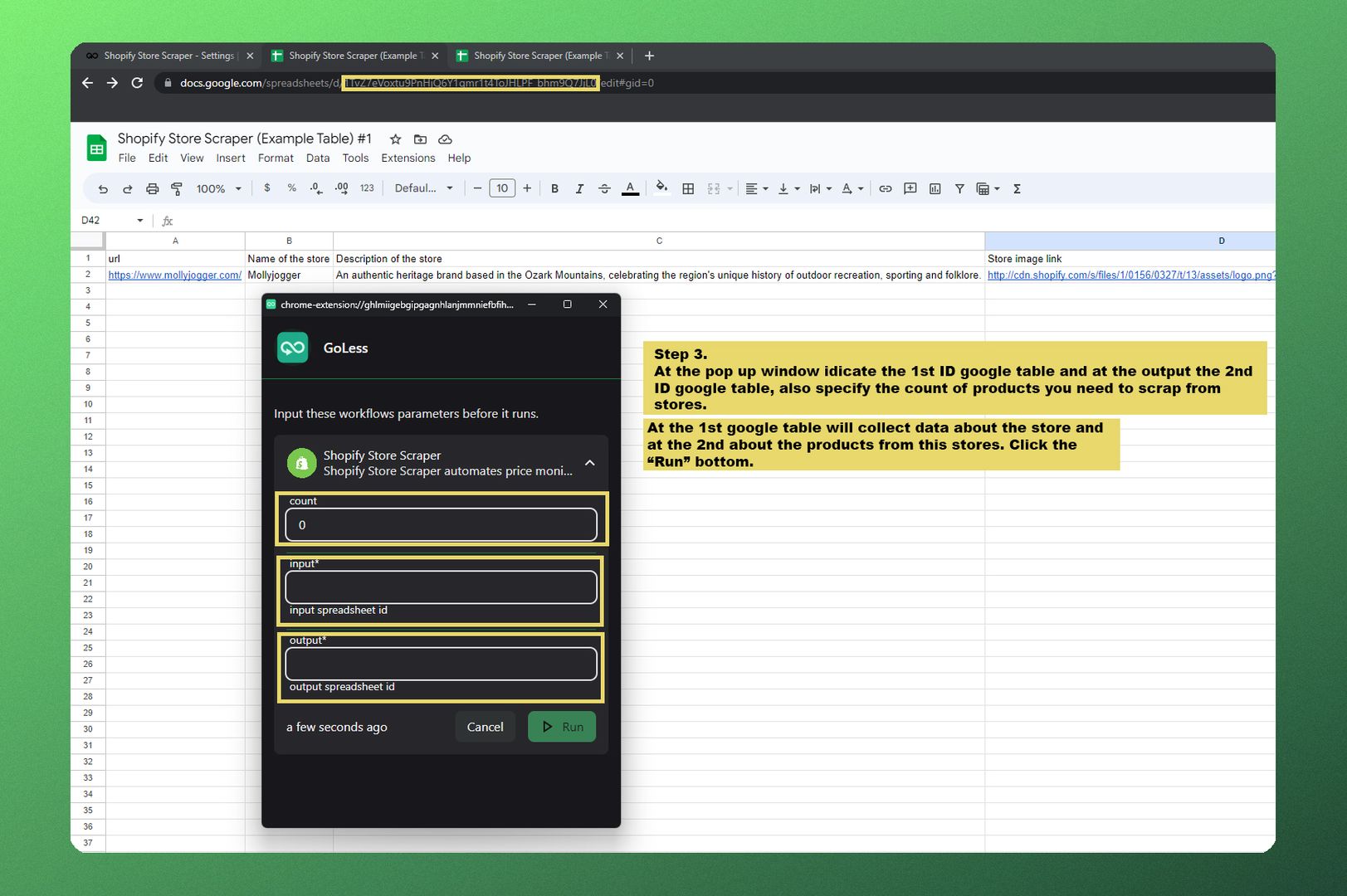This screenshot has width=1347, height=896.
Task: Click the Print icon
Action: click(x=152, y=189)
